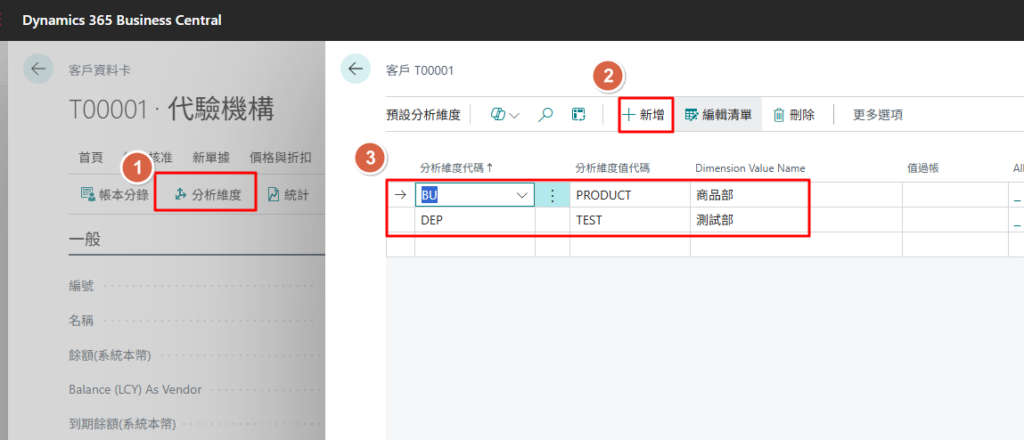Click the Dimension Value Name column header

click(750, 168)
